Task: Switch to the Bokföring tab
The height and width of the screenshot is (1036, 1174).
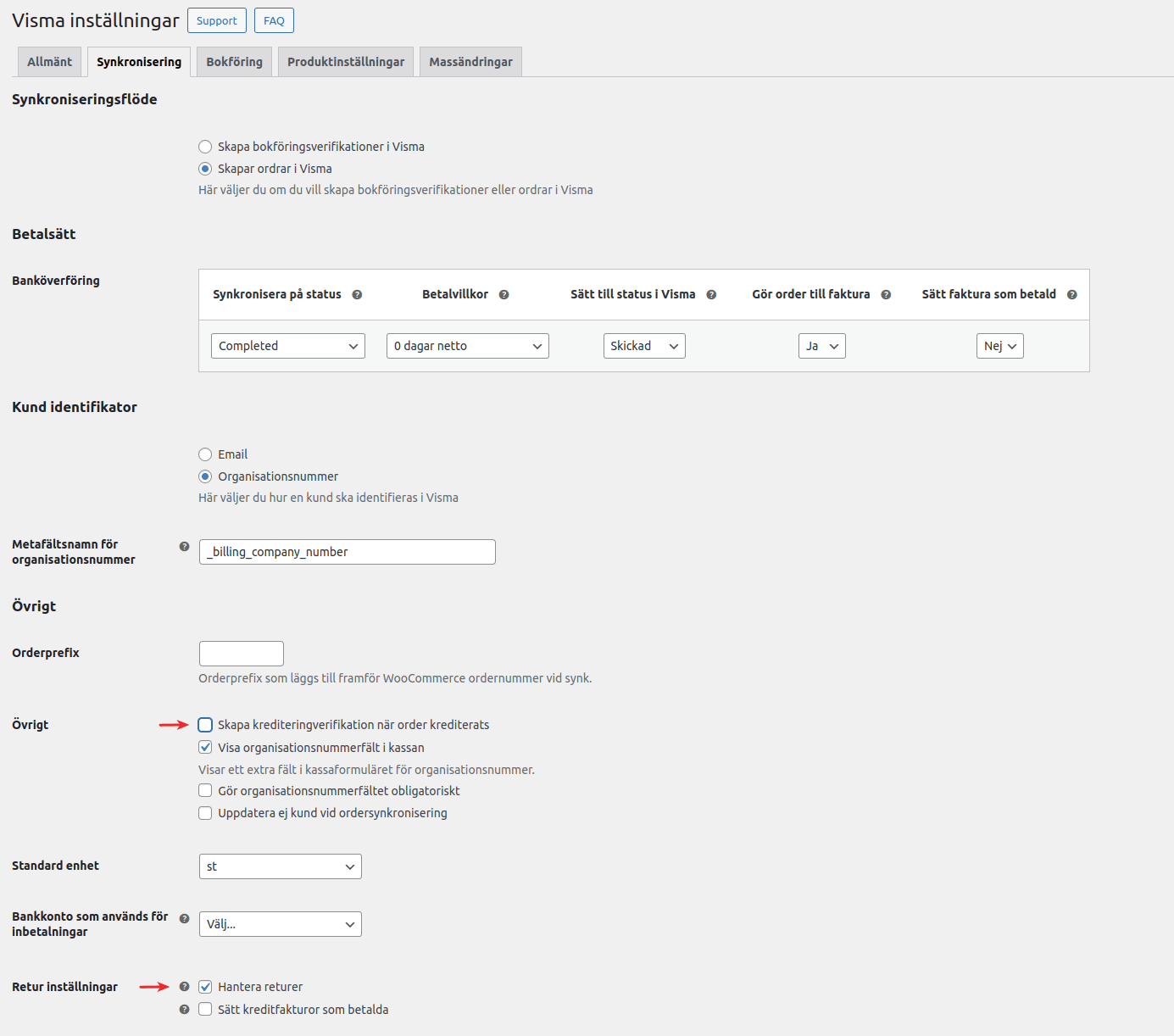Action: pyautogui.click(x=234, y=62)
